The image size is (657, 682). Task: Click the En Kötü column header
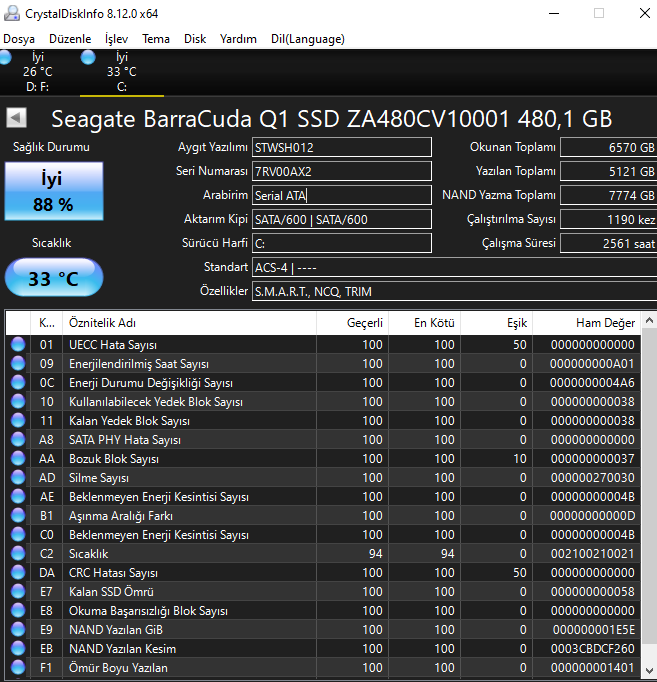(x=424, y=323)
